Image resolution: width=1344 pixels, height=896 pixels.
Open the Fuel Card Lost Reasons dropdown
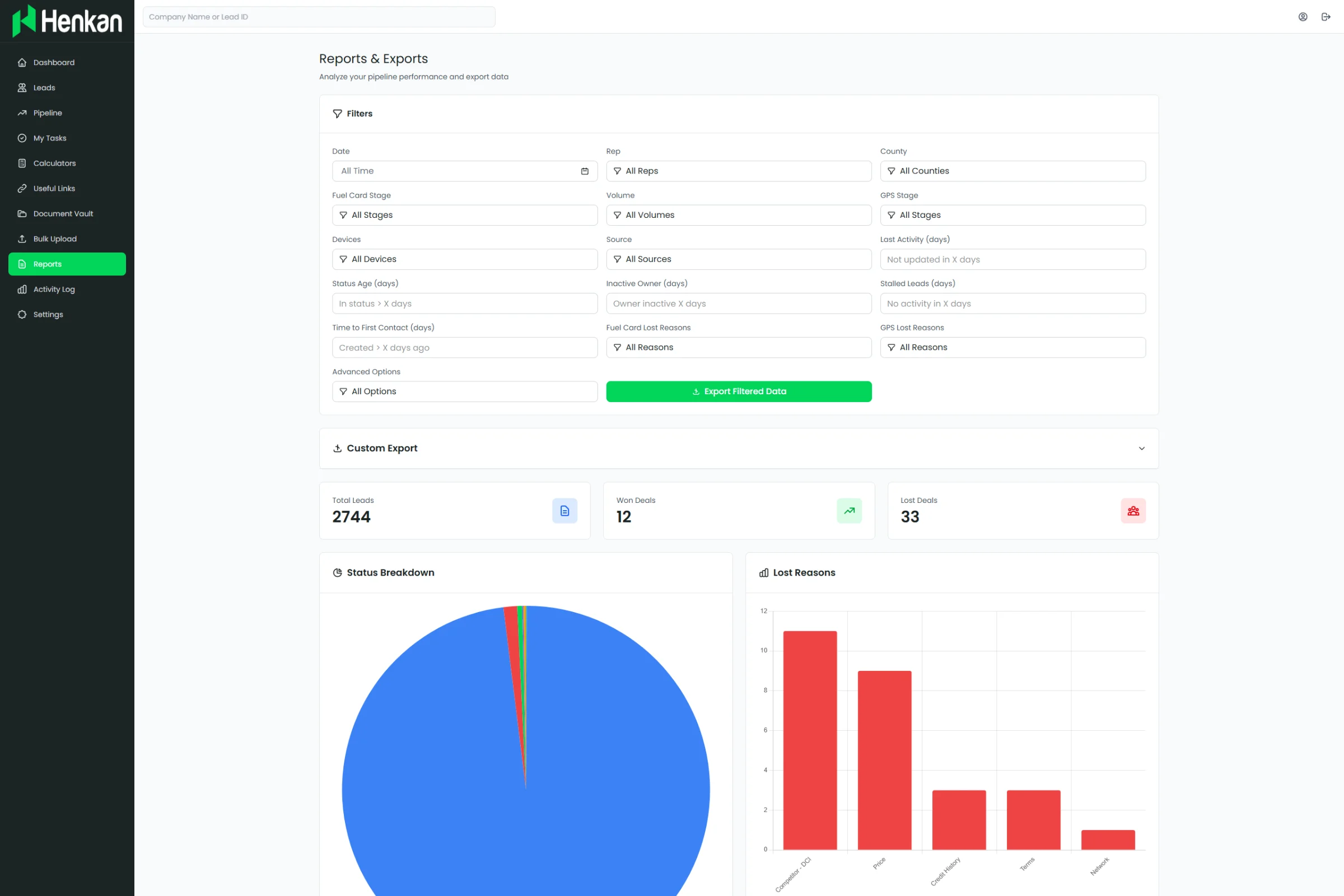click(738, 347)
